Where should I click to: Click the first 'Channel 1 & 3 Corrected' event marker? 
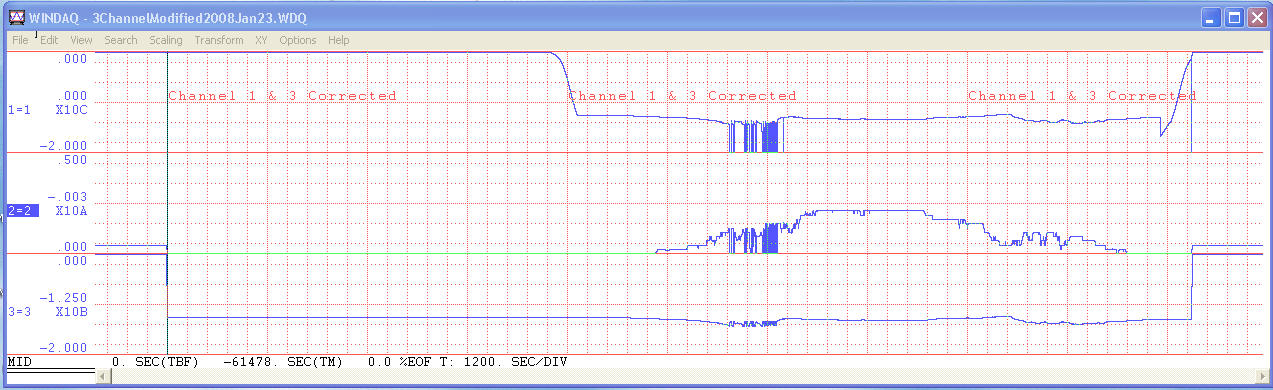(x=282, y=96)
